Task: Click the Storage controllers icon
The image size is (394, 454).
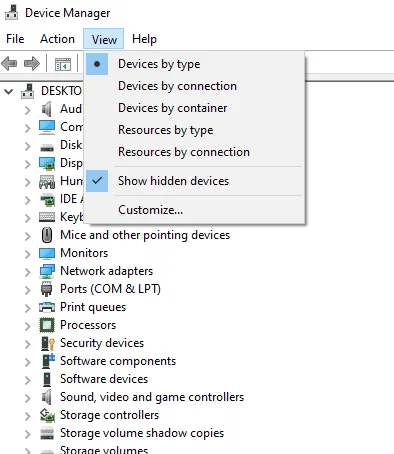Action: tap(47, 415)
